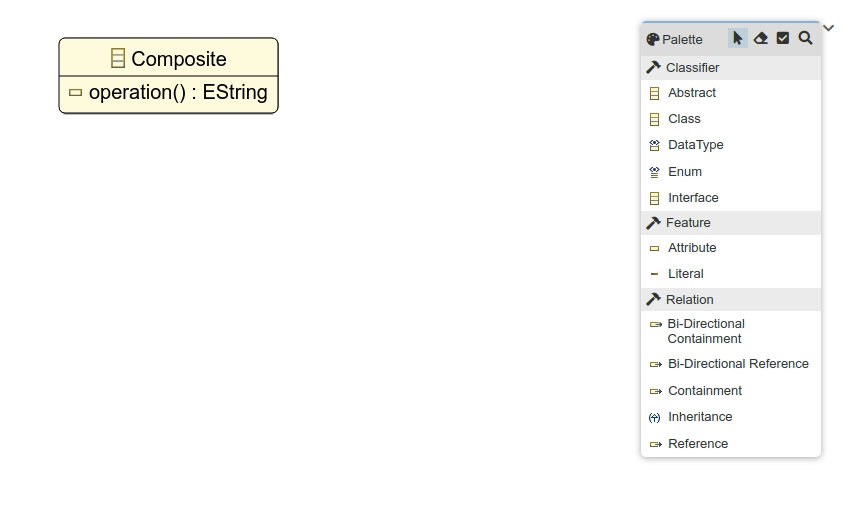The image size is (845, 526).
Task: Select the Enum palette tool
Action: (684, 172)
